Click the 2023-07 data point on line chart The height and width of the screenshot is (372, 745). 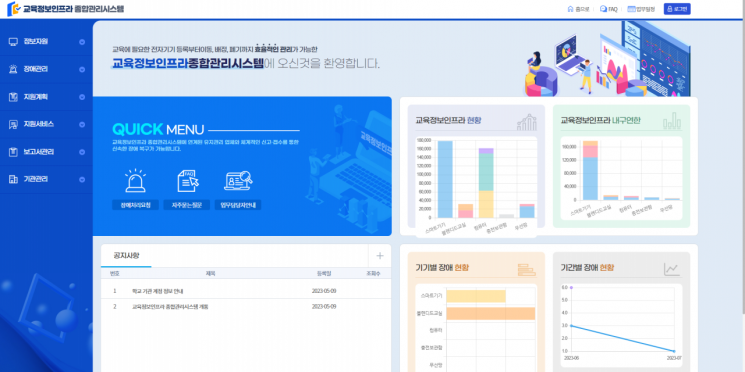click(x=674, y=351)
